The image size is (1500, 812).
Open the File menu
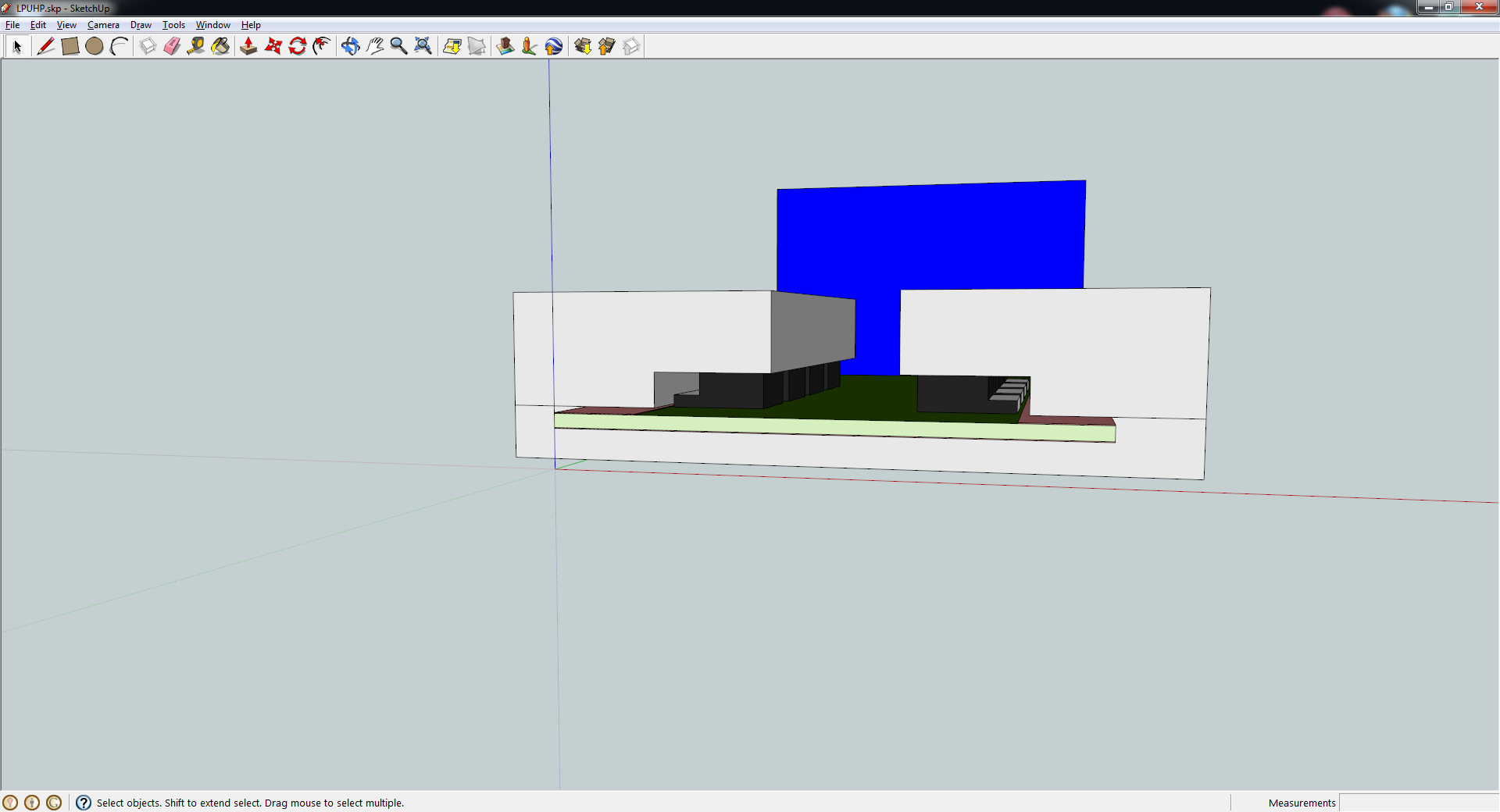click(12, 25)
